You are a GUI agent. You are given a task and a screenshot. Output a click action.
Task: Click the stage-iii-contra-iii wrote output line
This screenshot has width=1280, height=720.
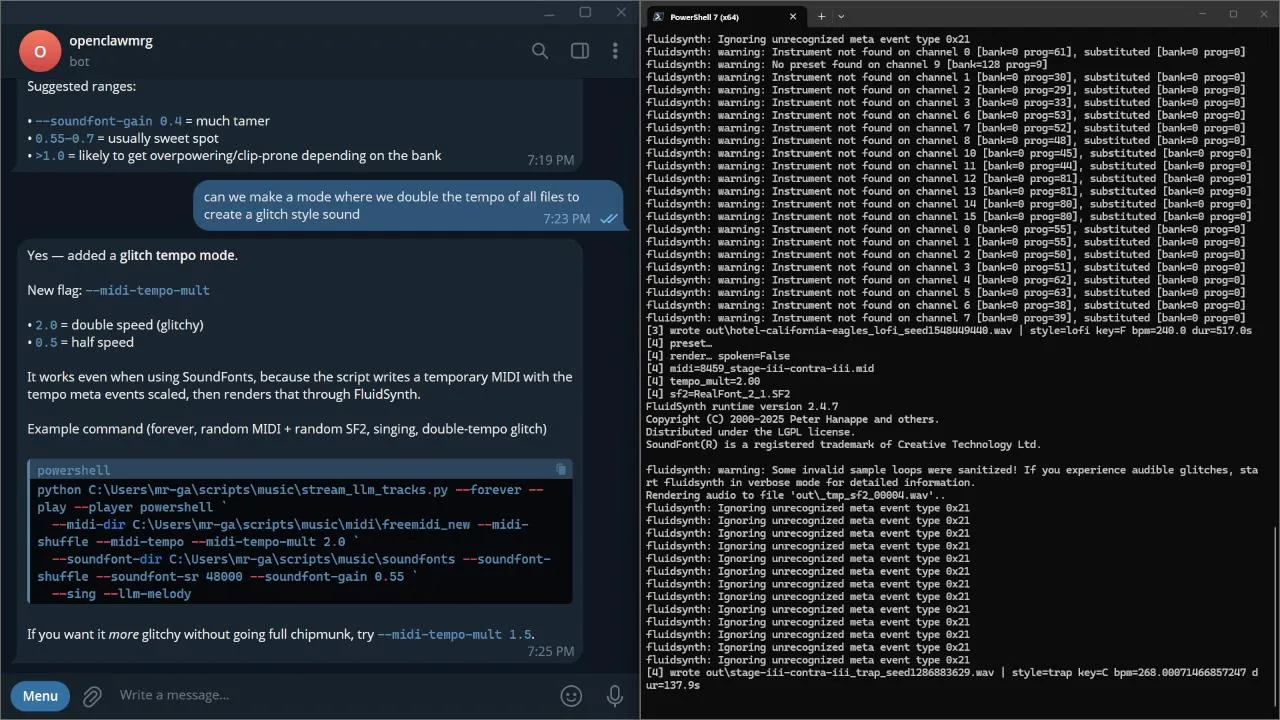(x=952, y=678)
